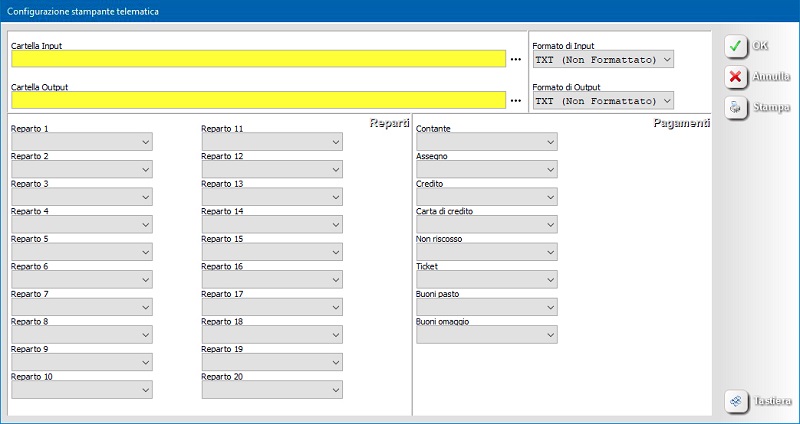Viewport: 800px width, 424px height.
Task: Open the on-screen Tastiera keyboard icon
Action: [x=736, y=401]
